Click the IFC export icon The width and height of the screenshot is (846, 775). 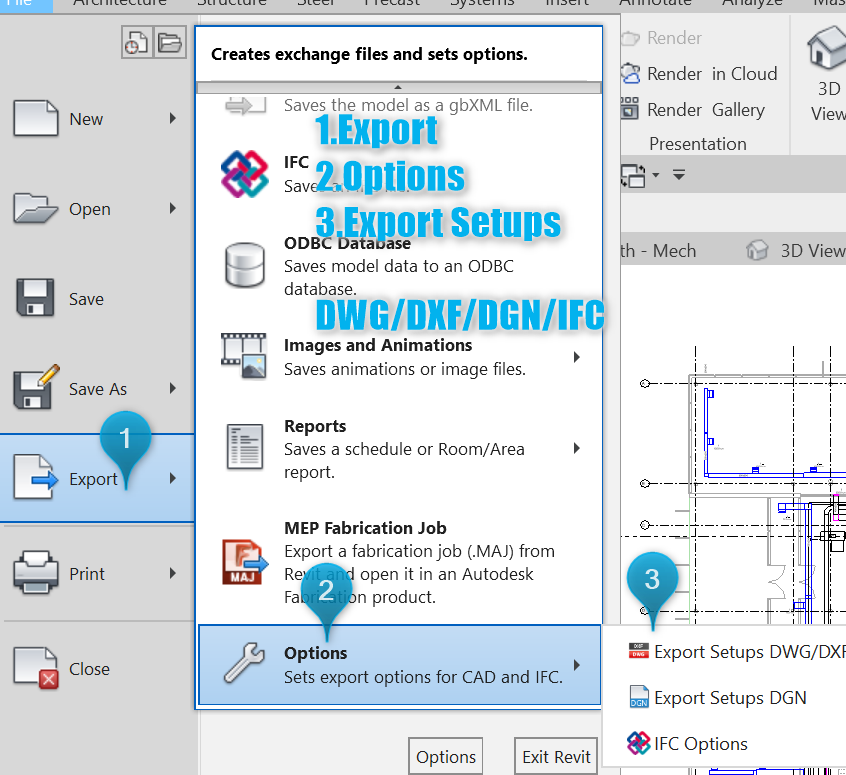coord(244,174)
